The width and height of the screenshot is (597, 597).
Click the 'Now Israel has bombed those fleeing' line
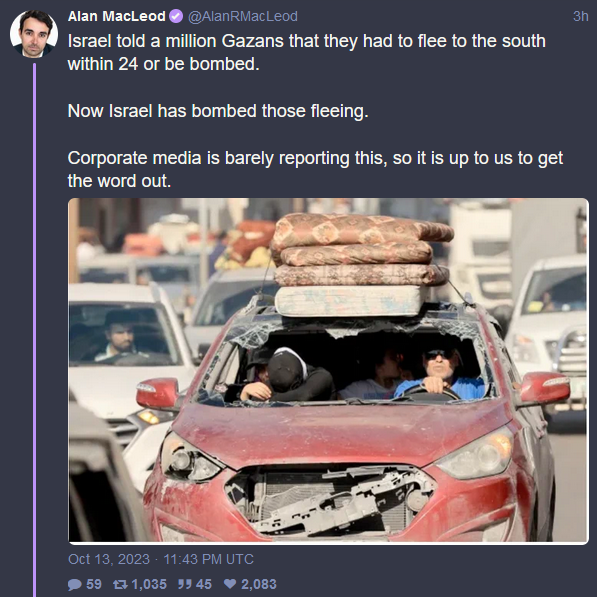tap(218, 111)
